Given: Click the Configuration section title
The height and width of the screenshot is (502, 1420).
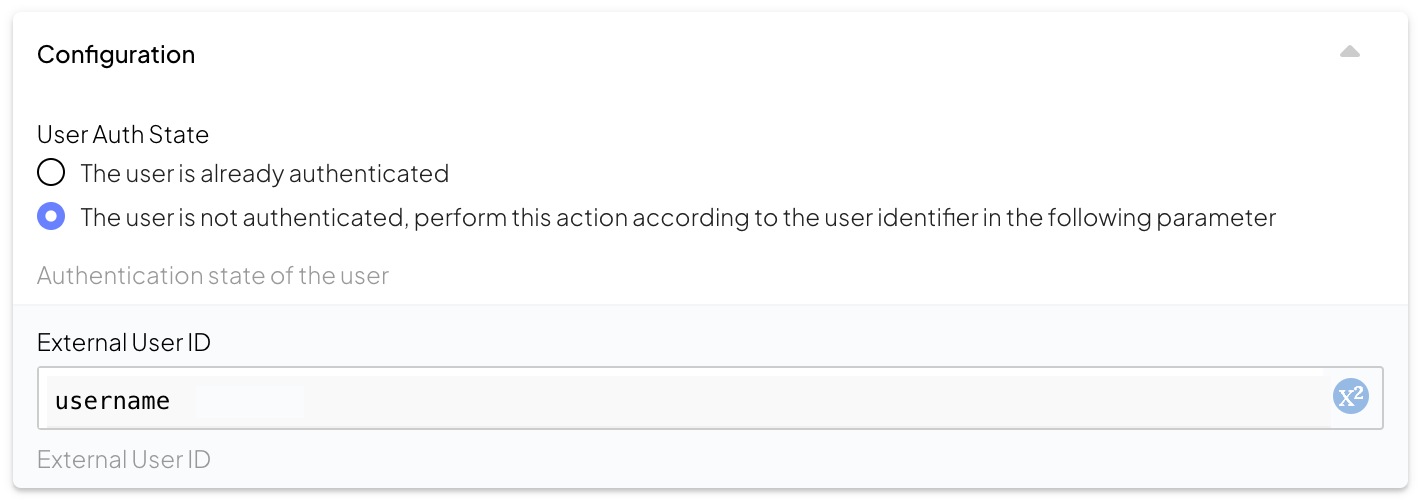Looking at the screenshot, I should (x=116, y=55).
